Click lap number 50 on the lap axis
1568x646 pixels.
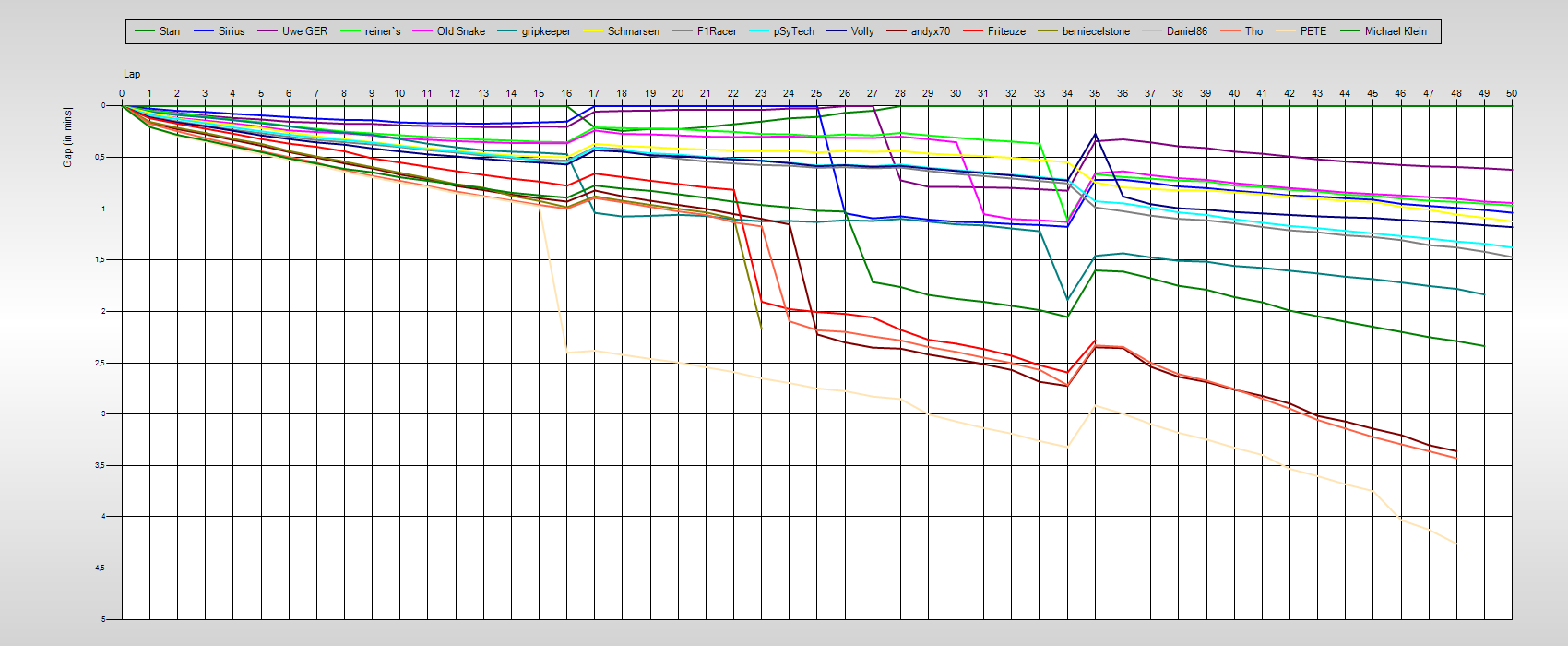pos(1512,93)
